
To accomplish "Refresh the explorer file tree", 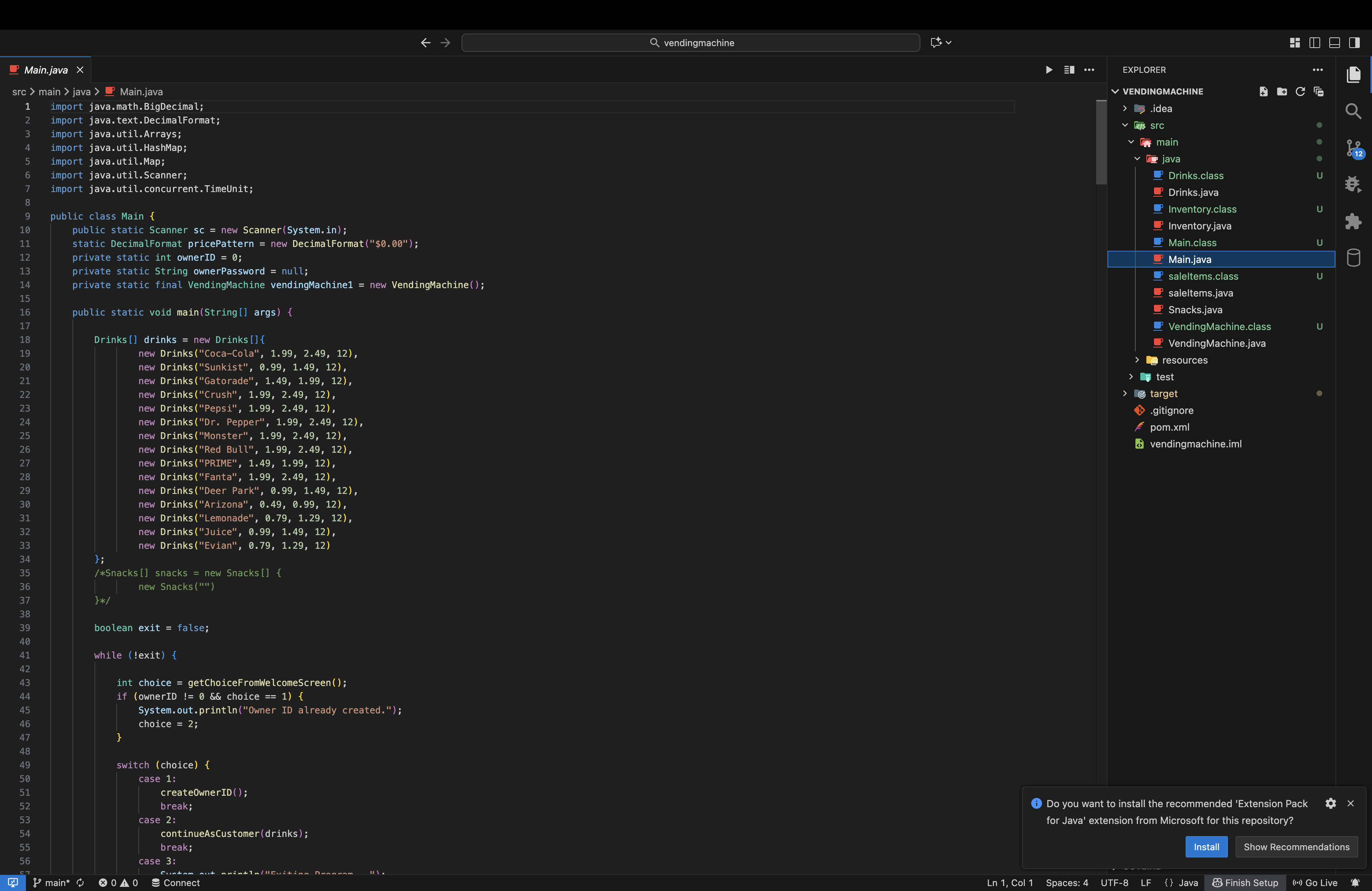I will pyautogui.click(x=1300, y=91).
